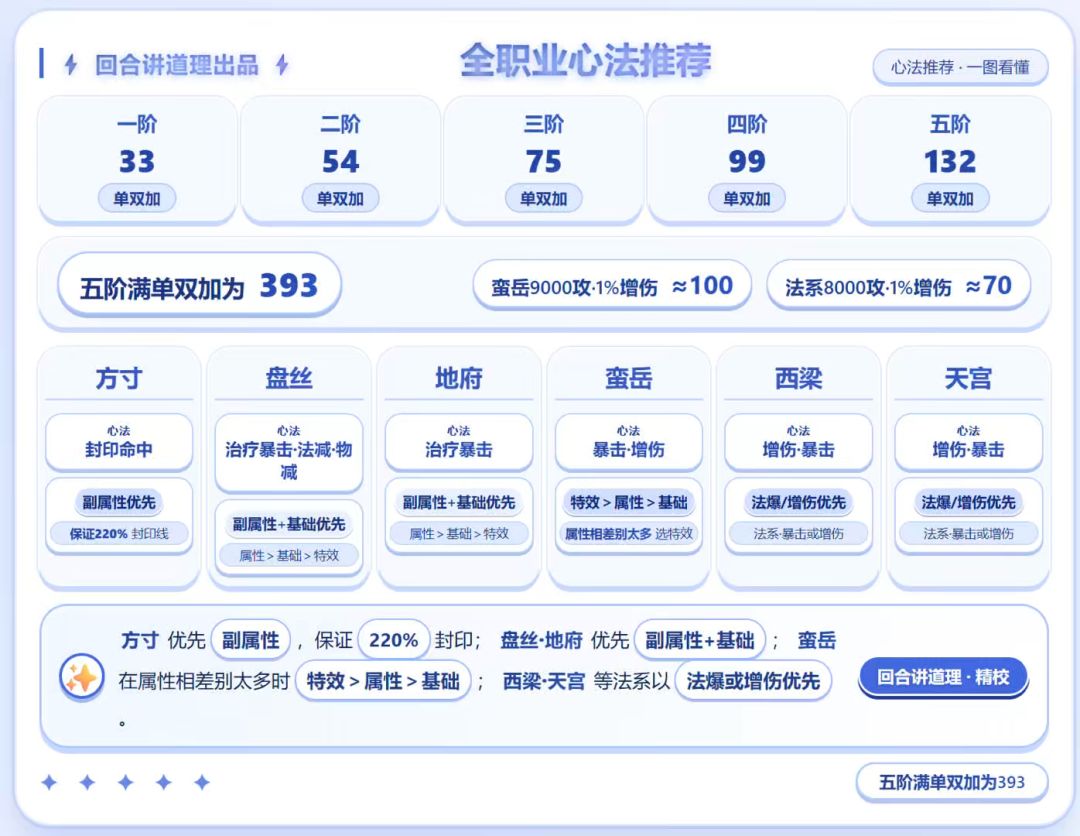Click 保证220% 封印线 label
This screenshot has height=836, width=1080.
(x=118, y=534)
